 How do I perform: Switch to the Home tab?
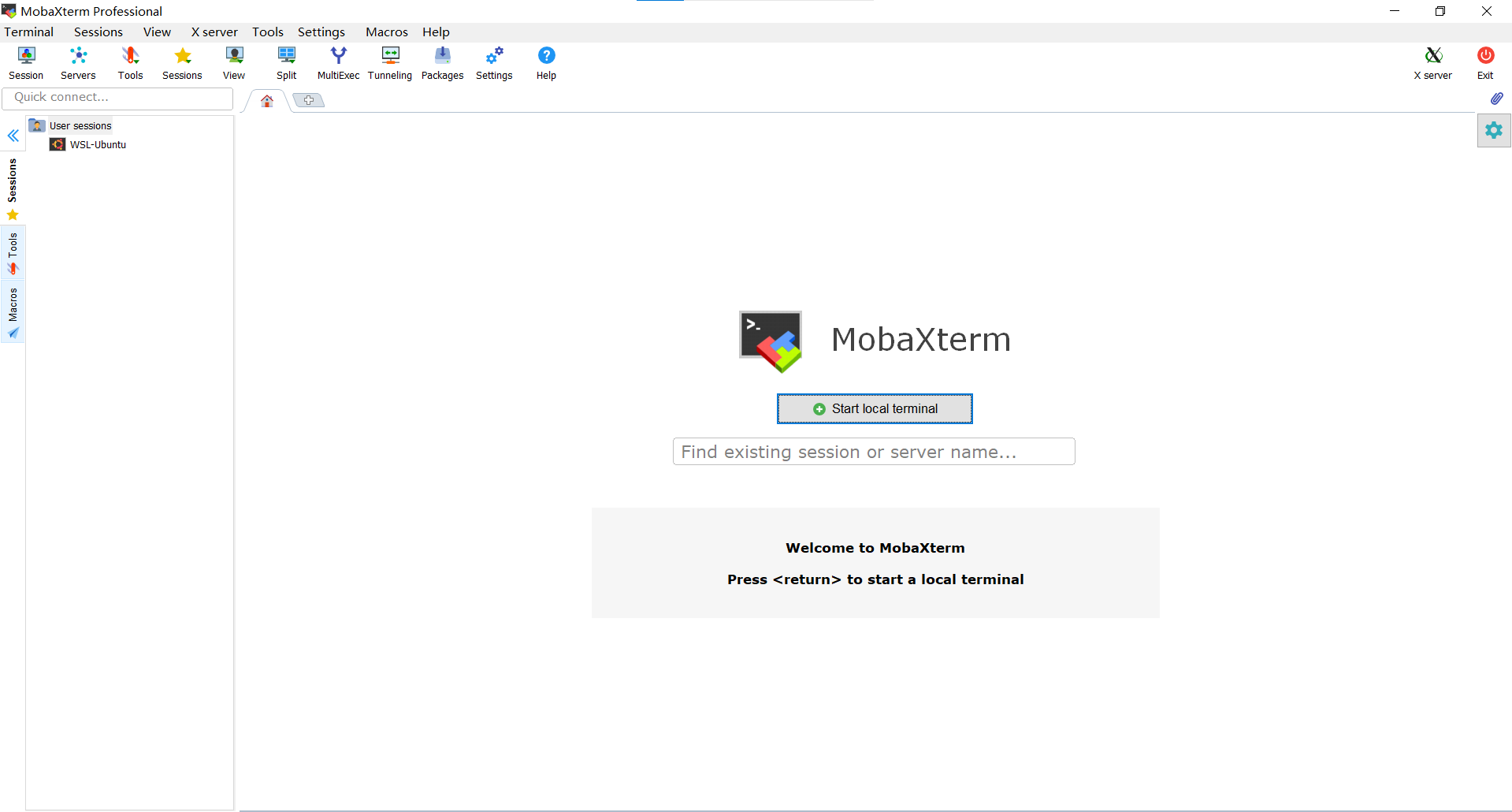[267, 101]
